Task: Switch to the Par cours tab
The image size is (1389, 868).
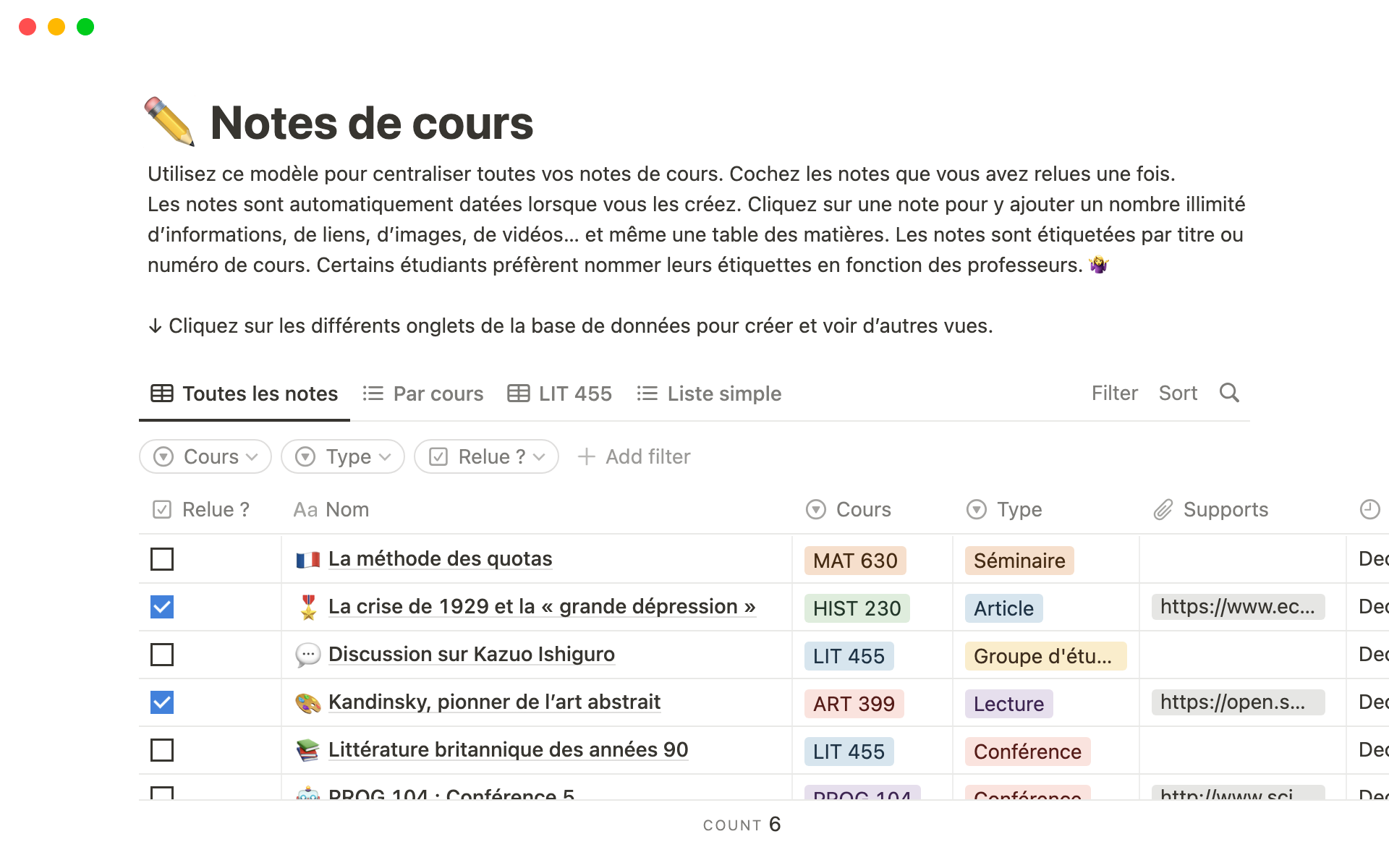Action: (x=423, y=393)
